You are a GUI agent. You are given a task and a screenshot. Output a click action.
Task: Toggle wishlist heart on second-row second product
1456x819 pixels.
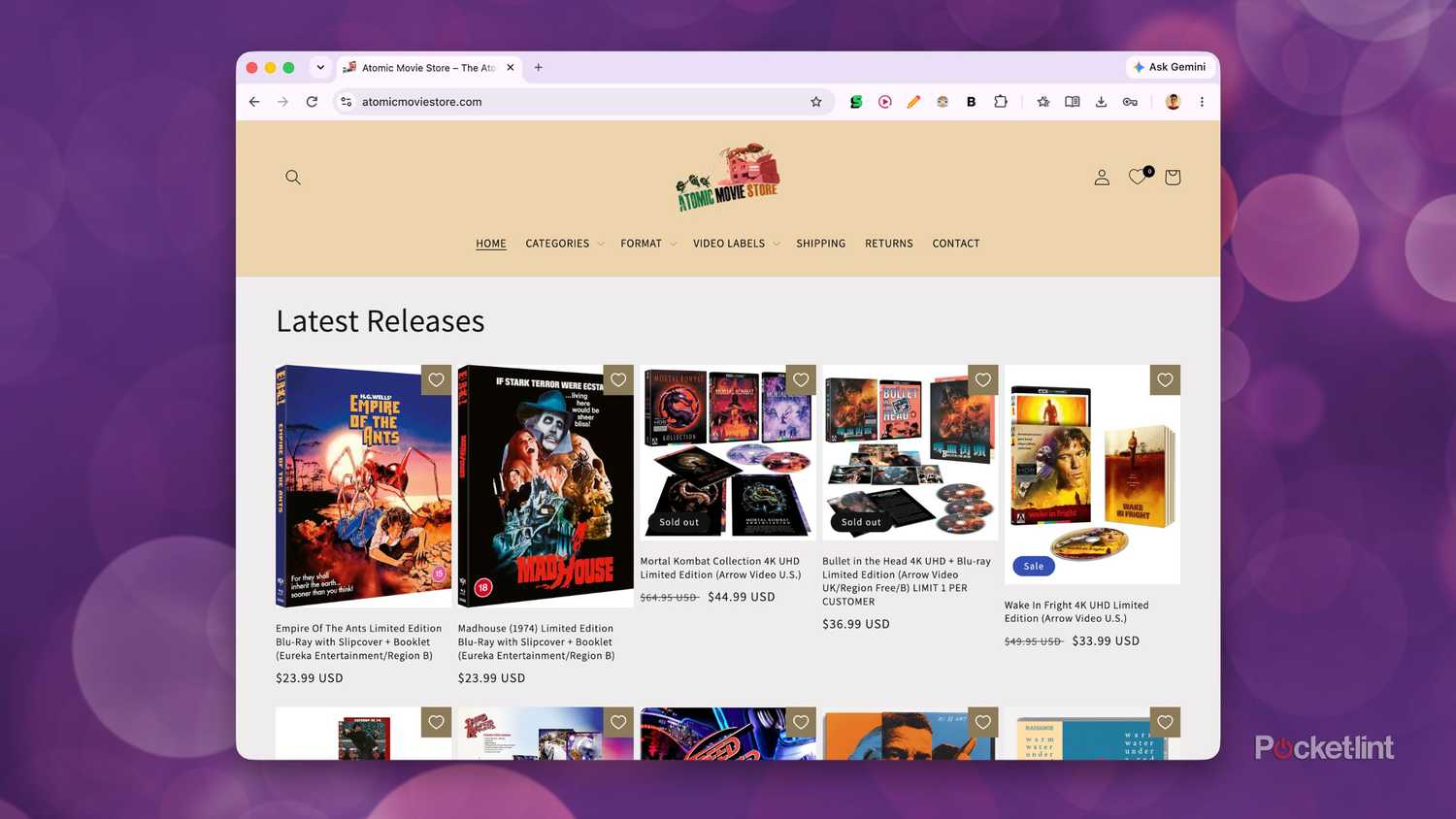click(x=618, y=722)
